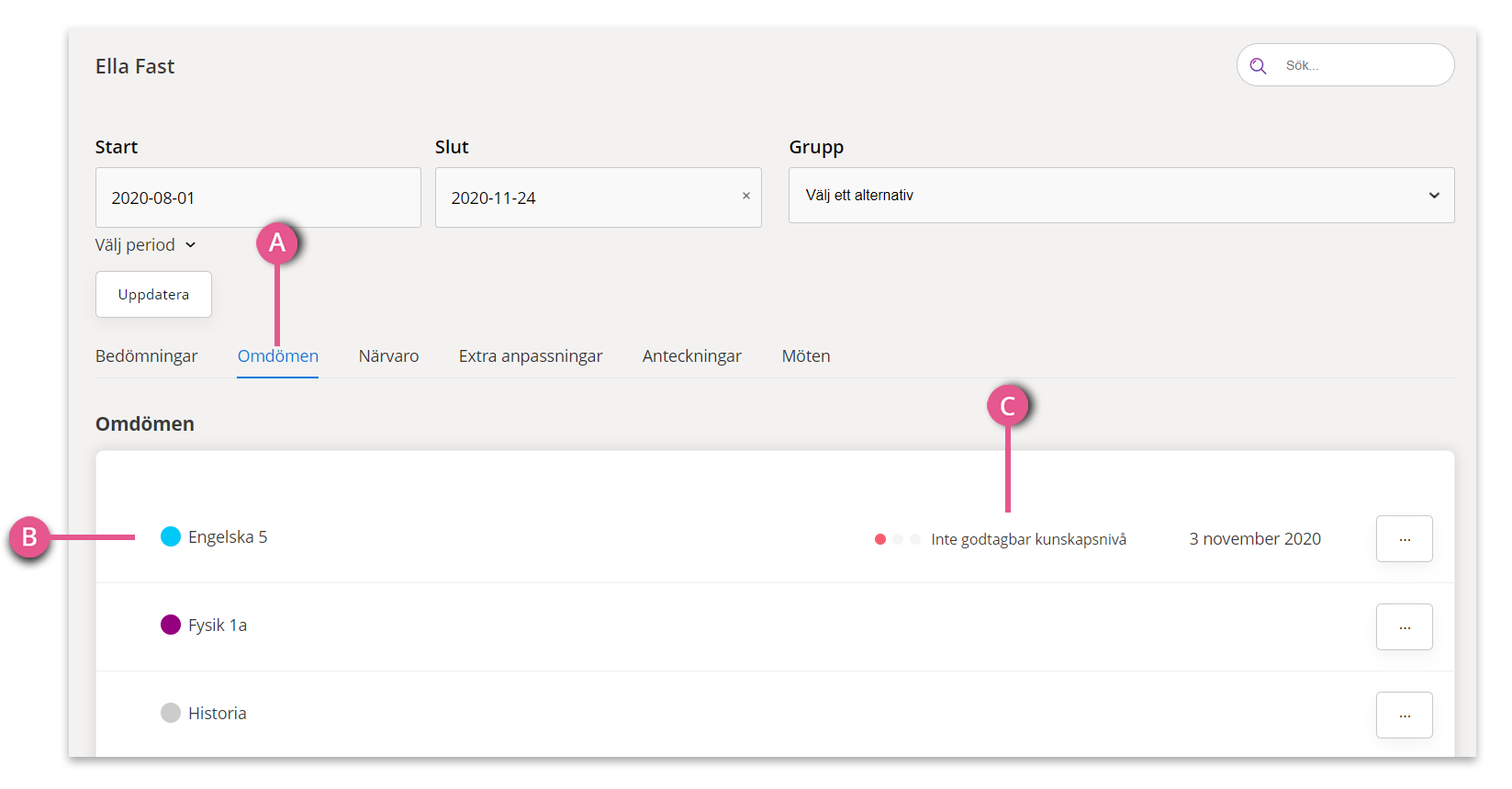1512x789 pixels.
Task: Open more options for Fysik 1a
Action: tap(1404, 626)
